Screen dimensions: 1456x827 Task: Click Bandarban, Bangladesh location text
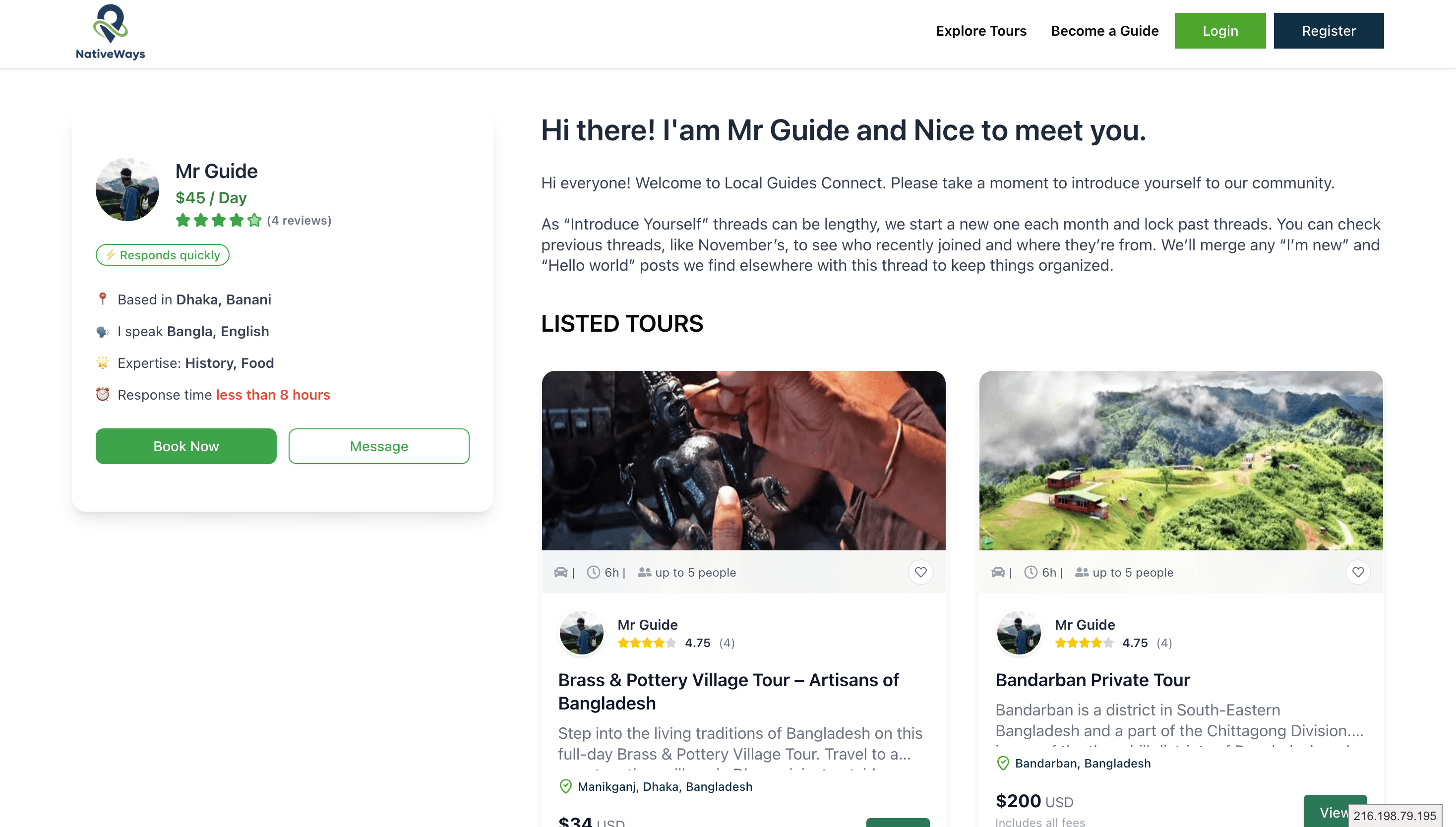[1083, 763]
